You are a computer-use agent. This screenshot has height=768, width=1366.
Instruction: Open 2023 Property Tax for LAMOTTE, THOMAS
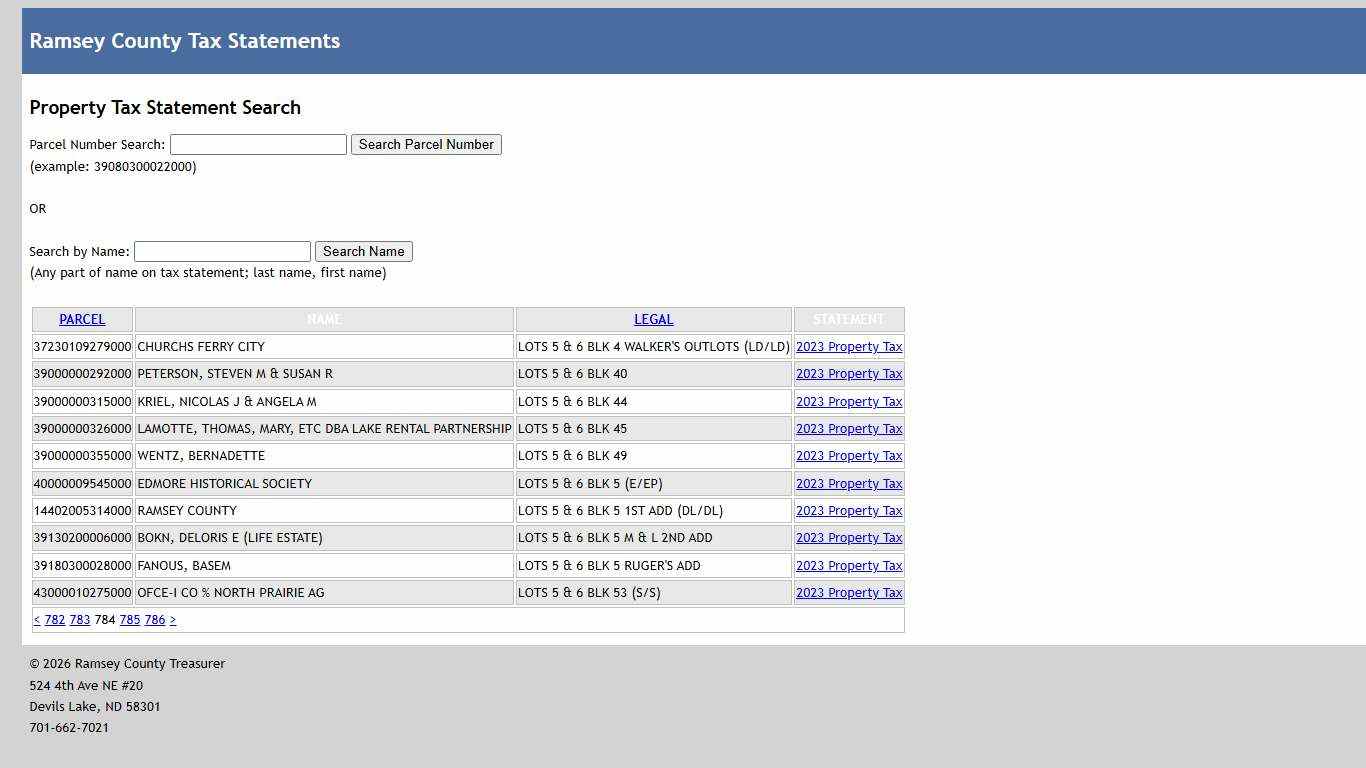pos(848,428)
